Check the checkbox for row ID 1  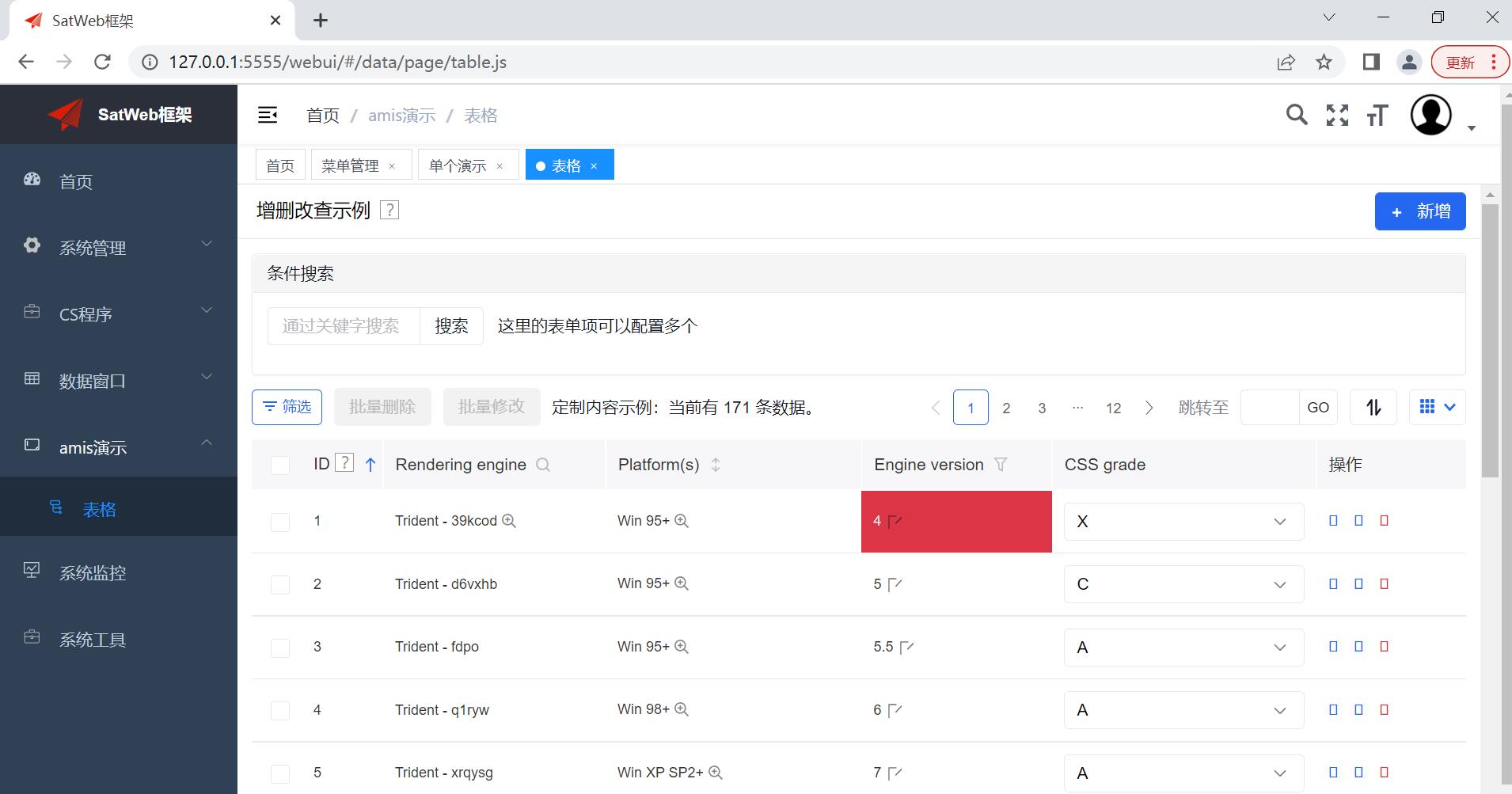pos(280,522)
